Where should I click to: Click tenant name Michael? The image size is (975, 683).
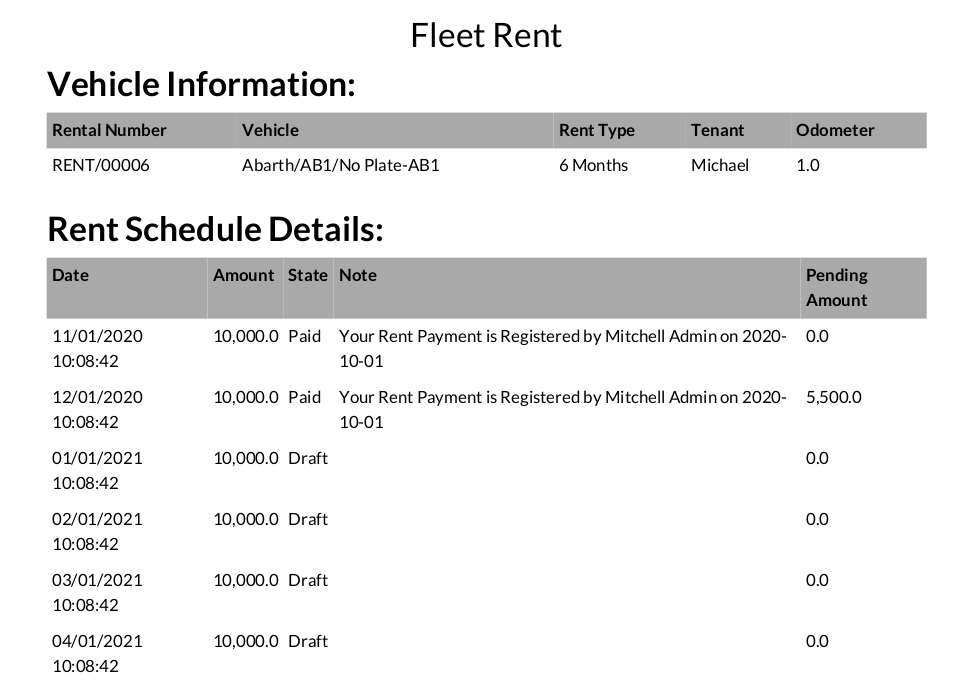tap(720, 165)
